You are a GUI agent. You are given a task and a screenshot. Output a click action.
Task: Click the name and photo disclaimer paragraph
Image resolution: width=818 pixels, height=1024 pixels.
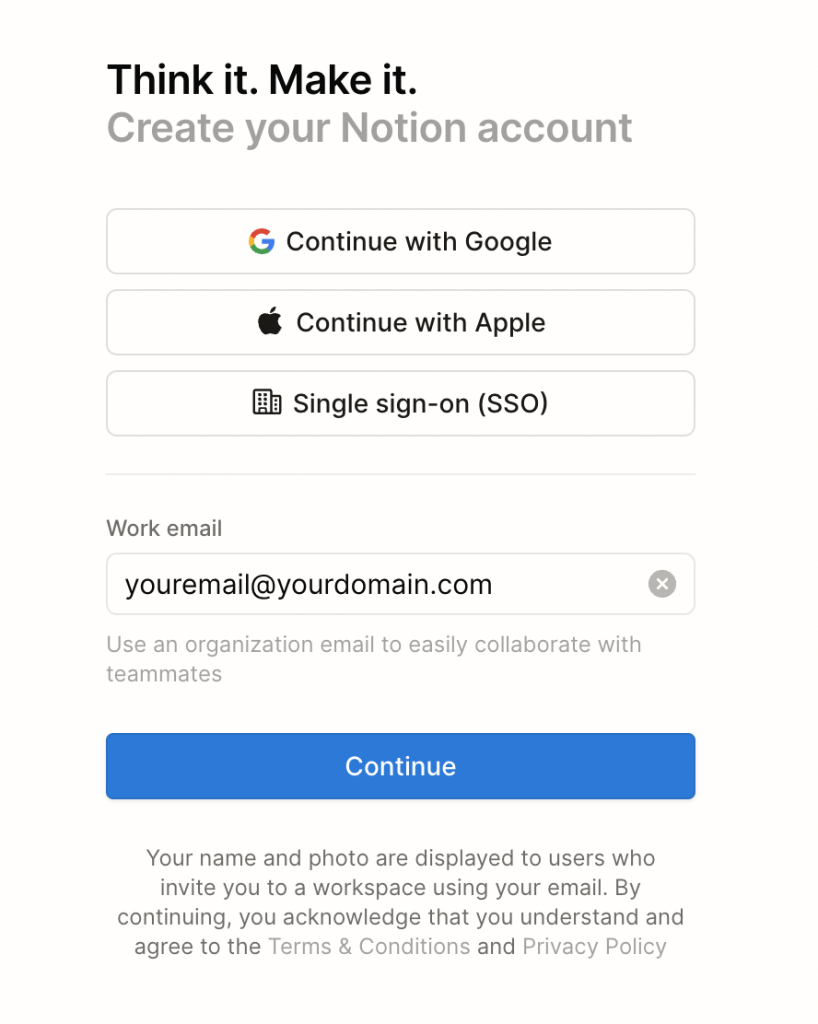coord(400,887)
